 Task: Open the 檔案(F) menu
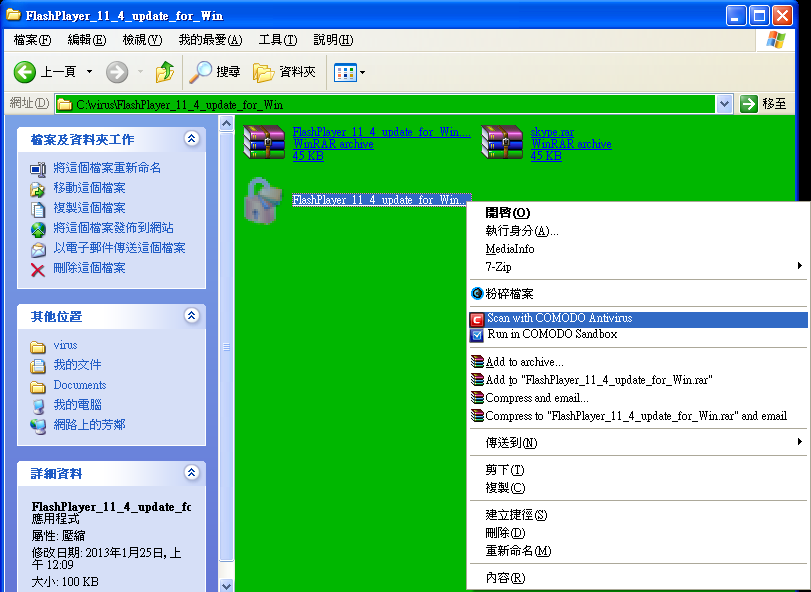pyautogui.click(x=32, y=40)
